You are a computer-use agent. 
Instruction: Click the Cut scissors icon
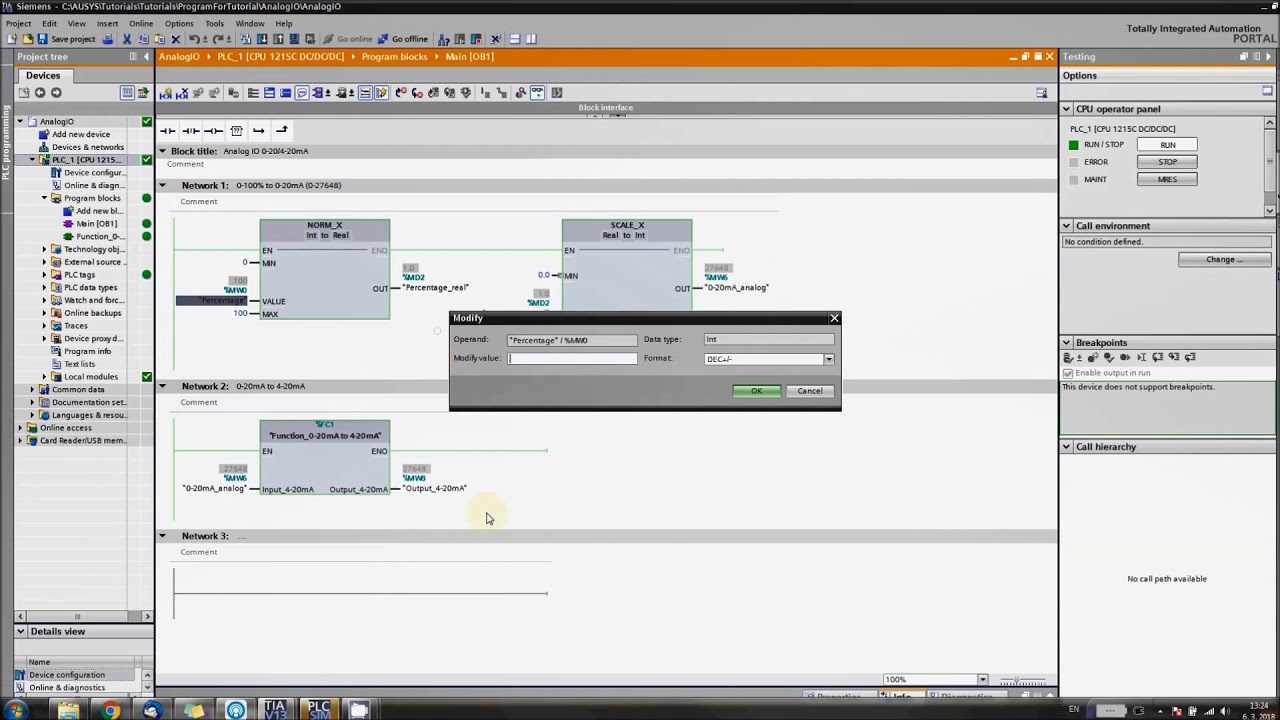click(127, 39)
